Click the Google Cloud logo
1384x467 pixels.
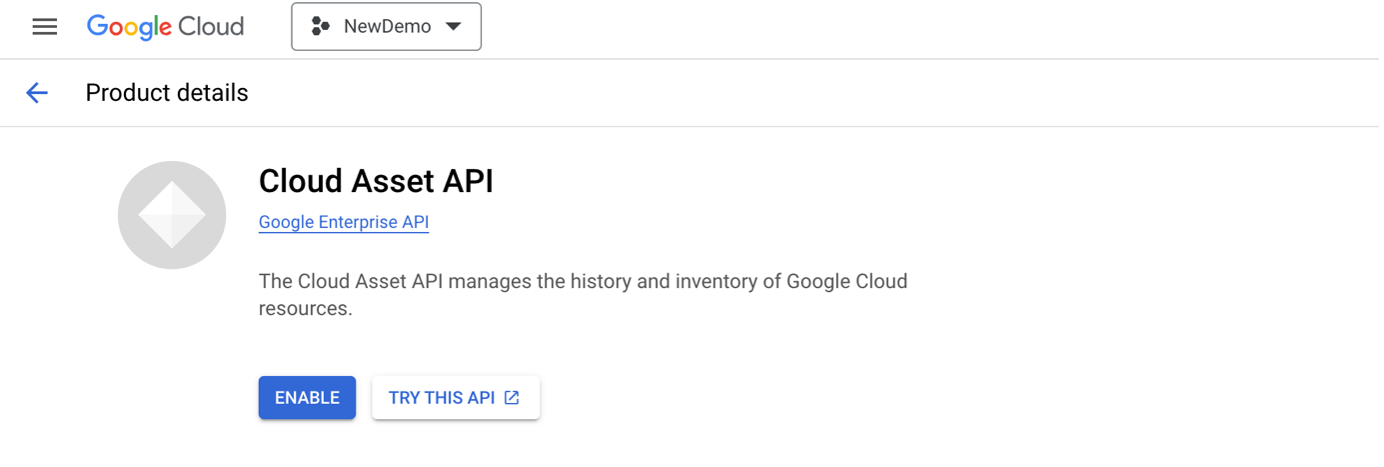point(165,27)
